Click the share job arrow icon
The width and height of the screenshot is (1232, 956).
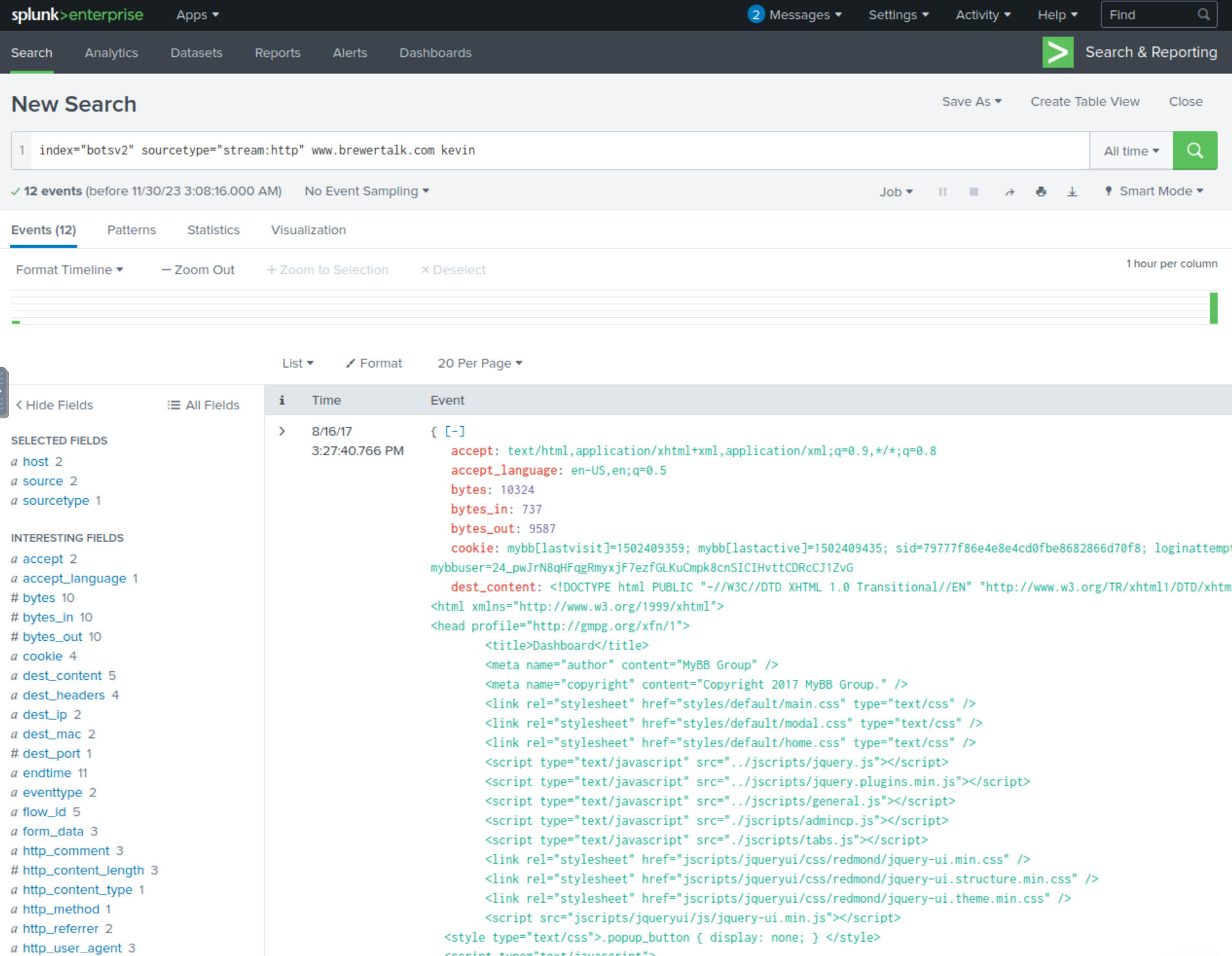click(1009, 191)
